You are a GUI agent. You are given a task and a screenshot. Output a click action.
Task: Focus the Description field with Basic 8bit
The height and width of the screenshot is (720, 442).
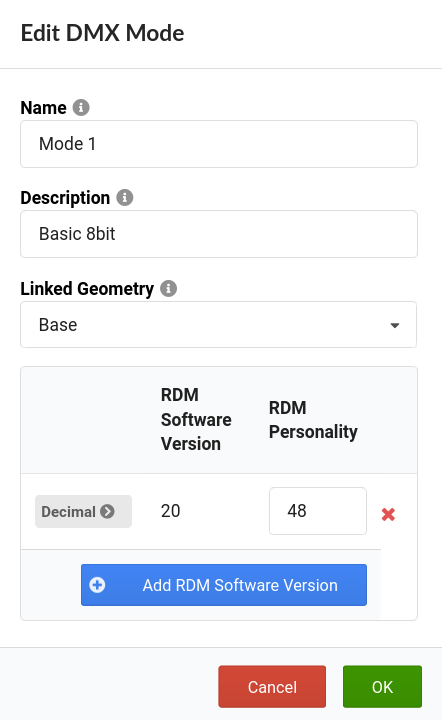coord(219,234)
